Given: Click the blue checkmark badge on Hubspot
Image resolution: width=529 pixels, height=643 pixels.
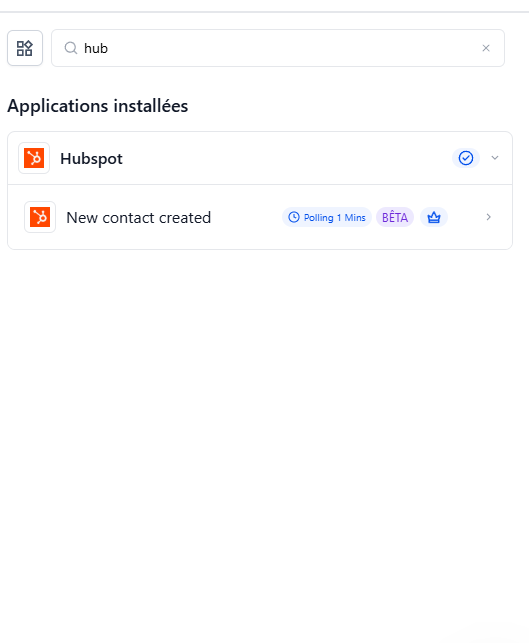Looking at the screenshot, I should [x=466, y=158].
